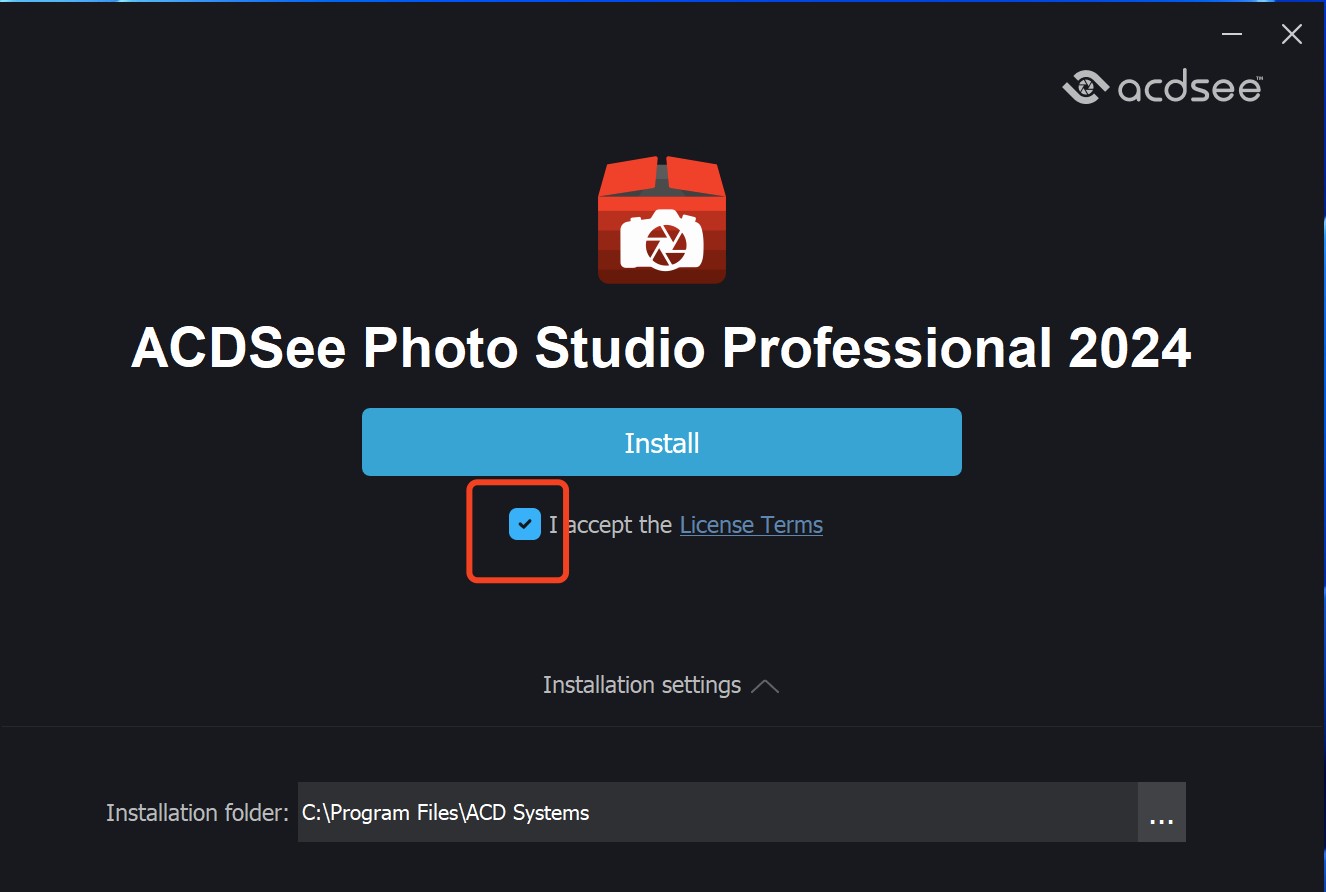Click the checkmark accepting the license

[x=525, y=524]
